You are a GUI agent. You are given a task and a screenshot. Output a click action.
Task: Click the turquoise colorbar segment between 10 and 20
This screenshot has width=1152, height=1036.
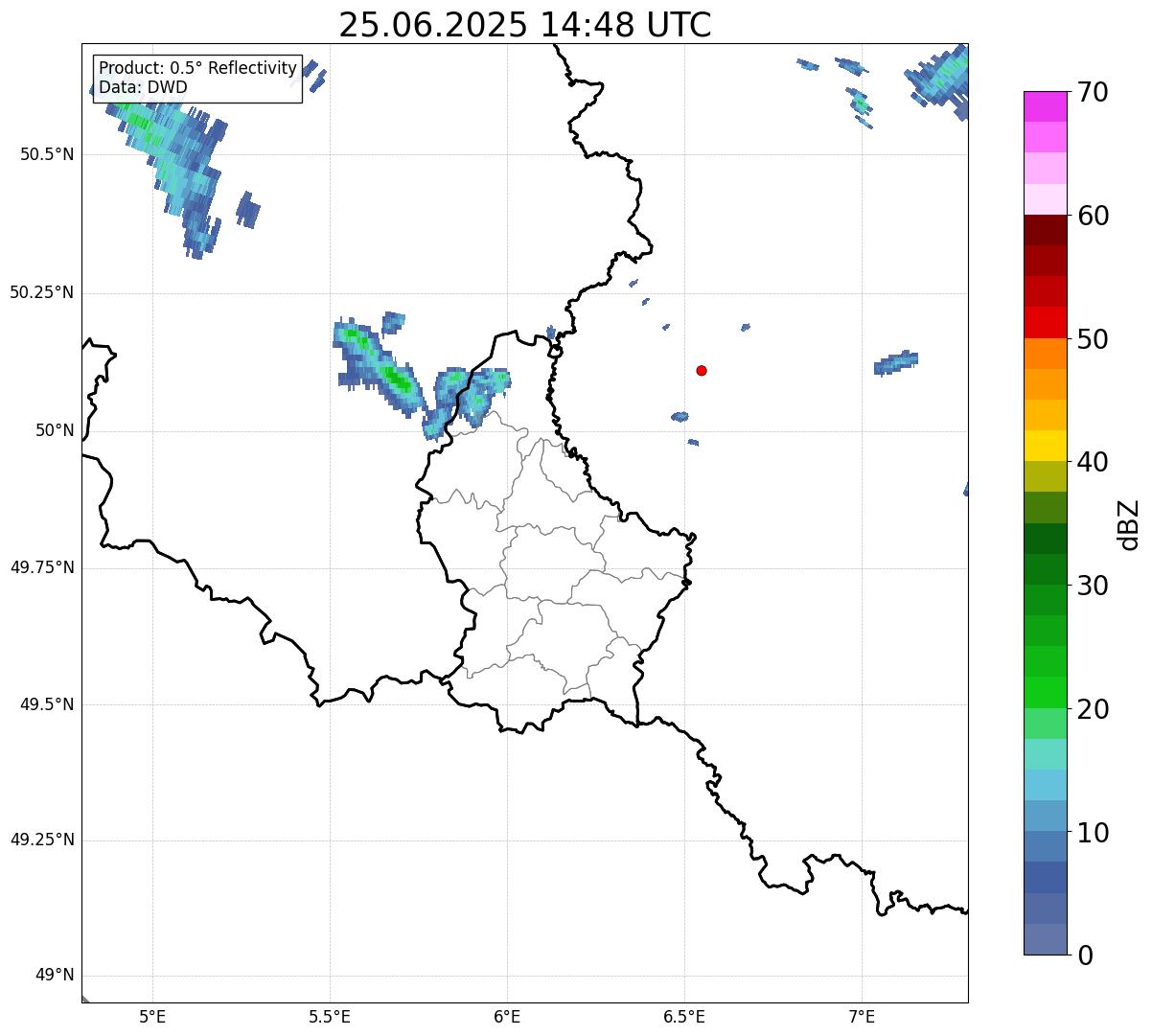click(1046, 754)
